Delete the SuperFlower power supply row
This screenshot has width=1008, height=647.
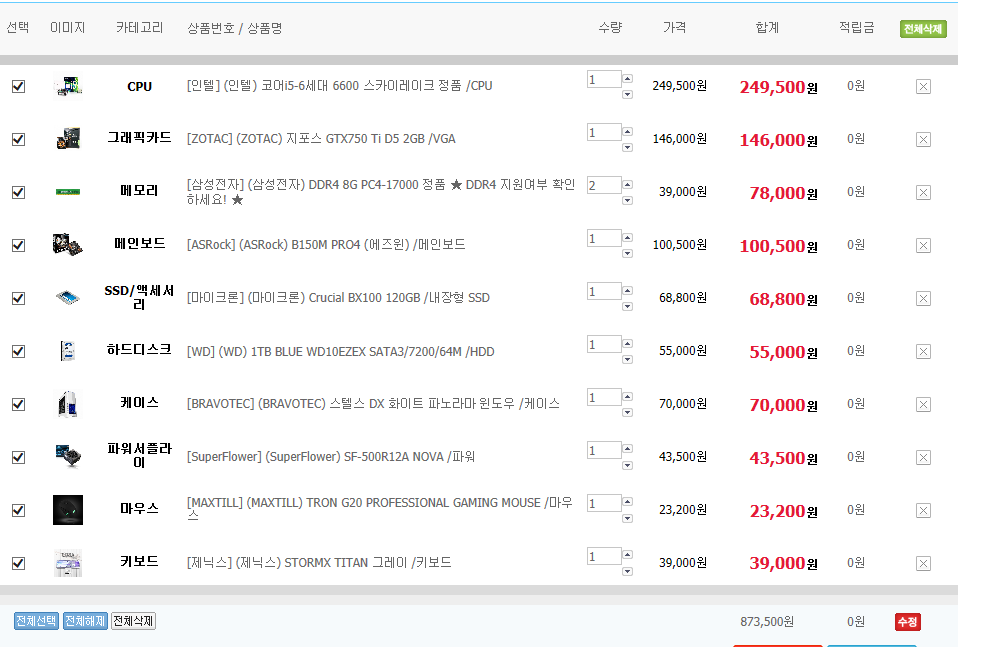pos(923,458)
